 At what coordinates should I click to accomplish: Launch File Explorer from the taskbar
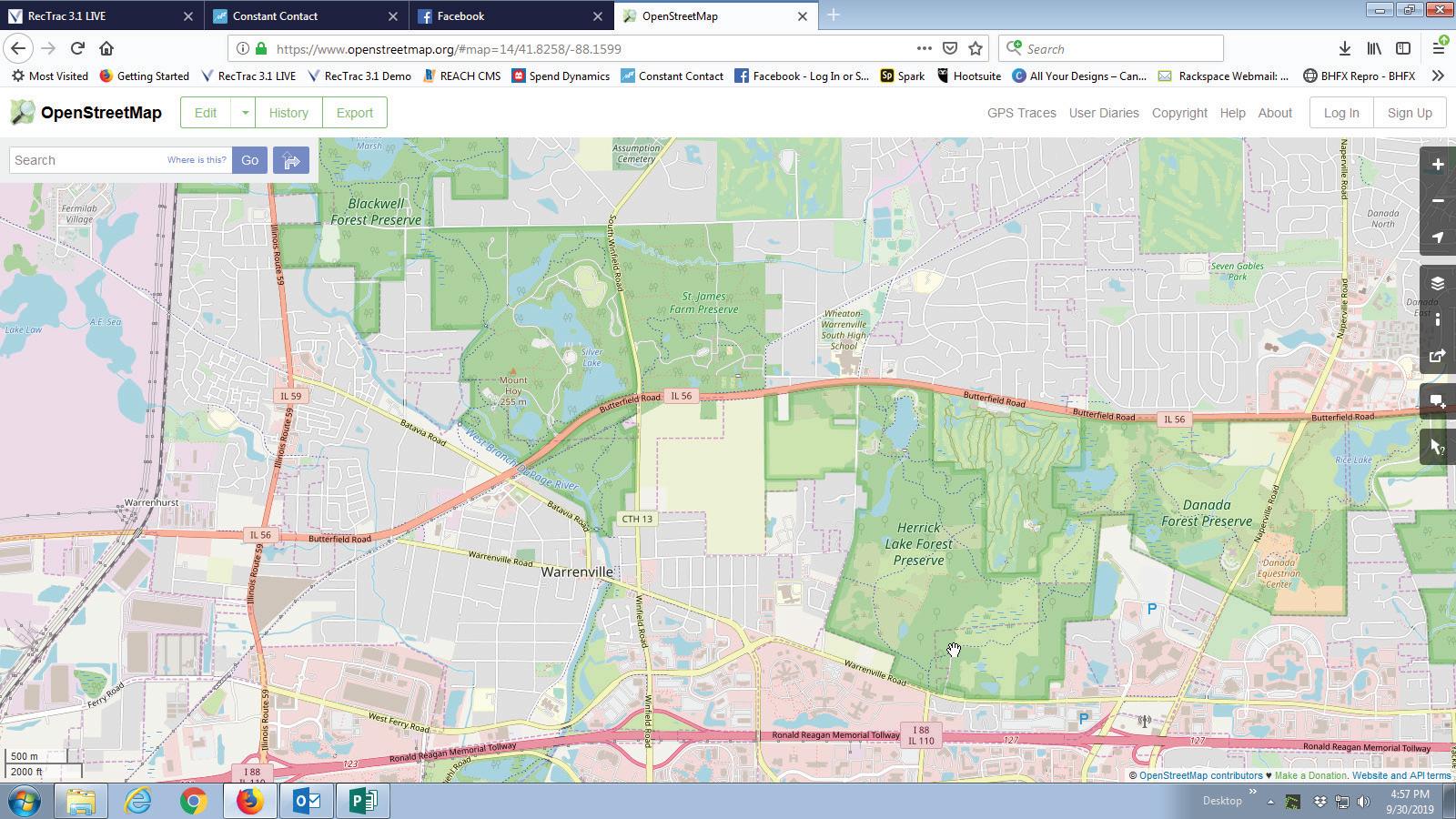[80, 802]
